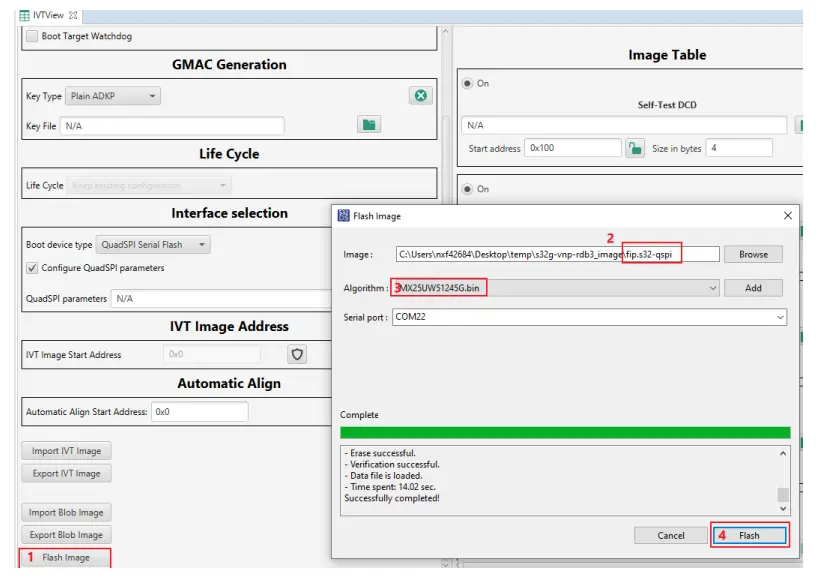Image resolution: width=816 pixels, height=575 pixels.
Task: Browse for Key File using the folder icon
Action: 369,124
